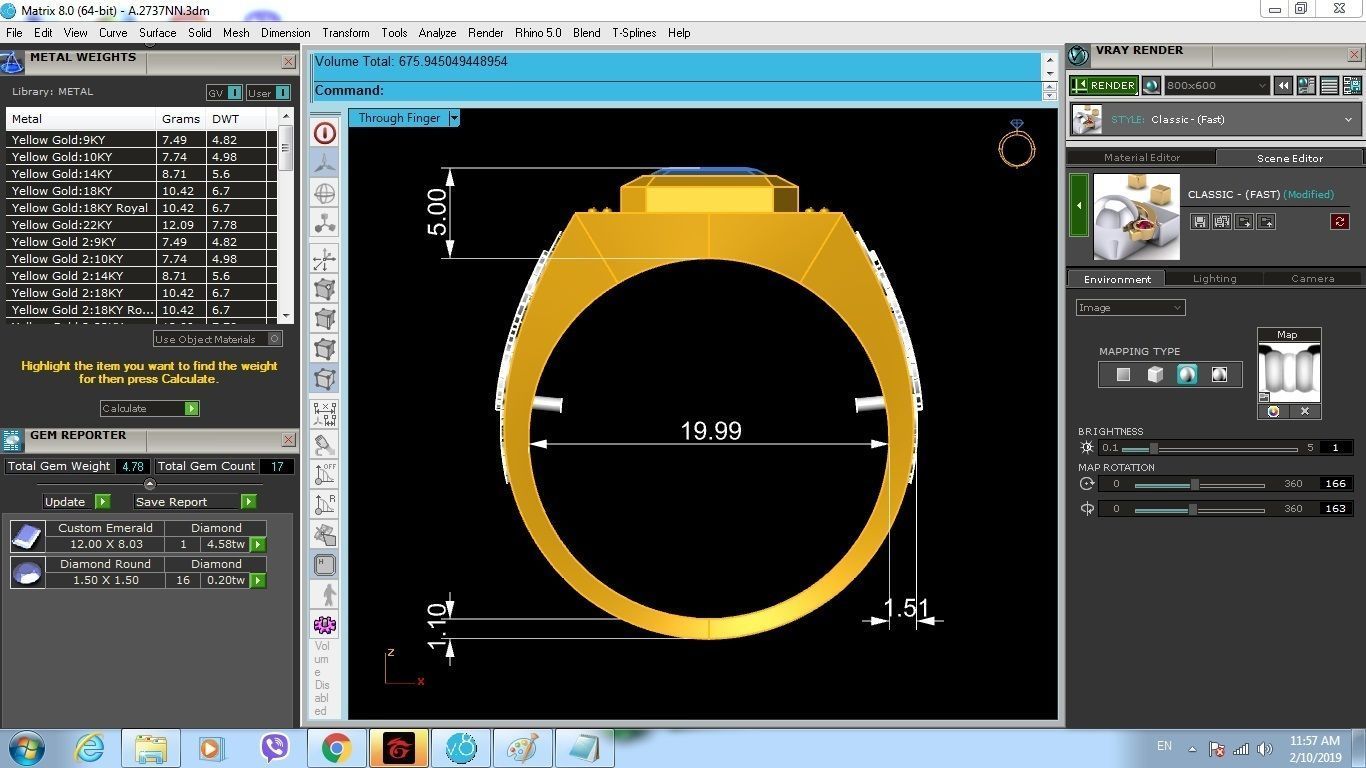
Task: Click the rounded H key icon in viewport toolbar
Action: [x=325, y=565]
